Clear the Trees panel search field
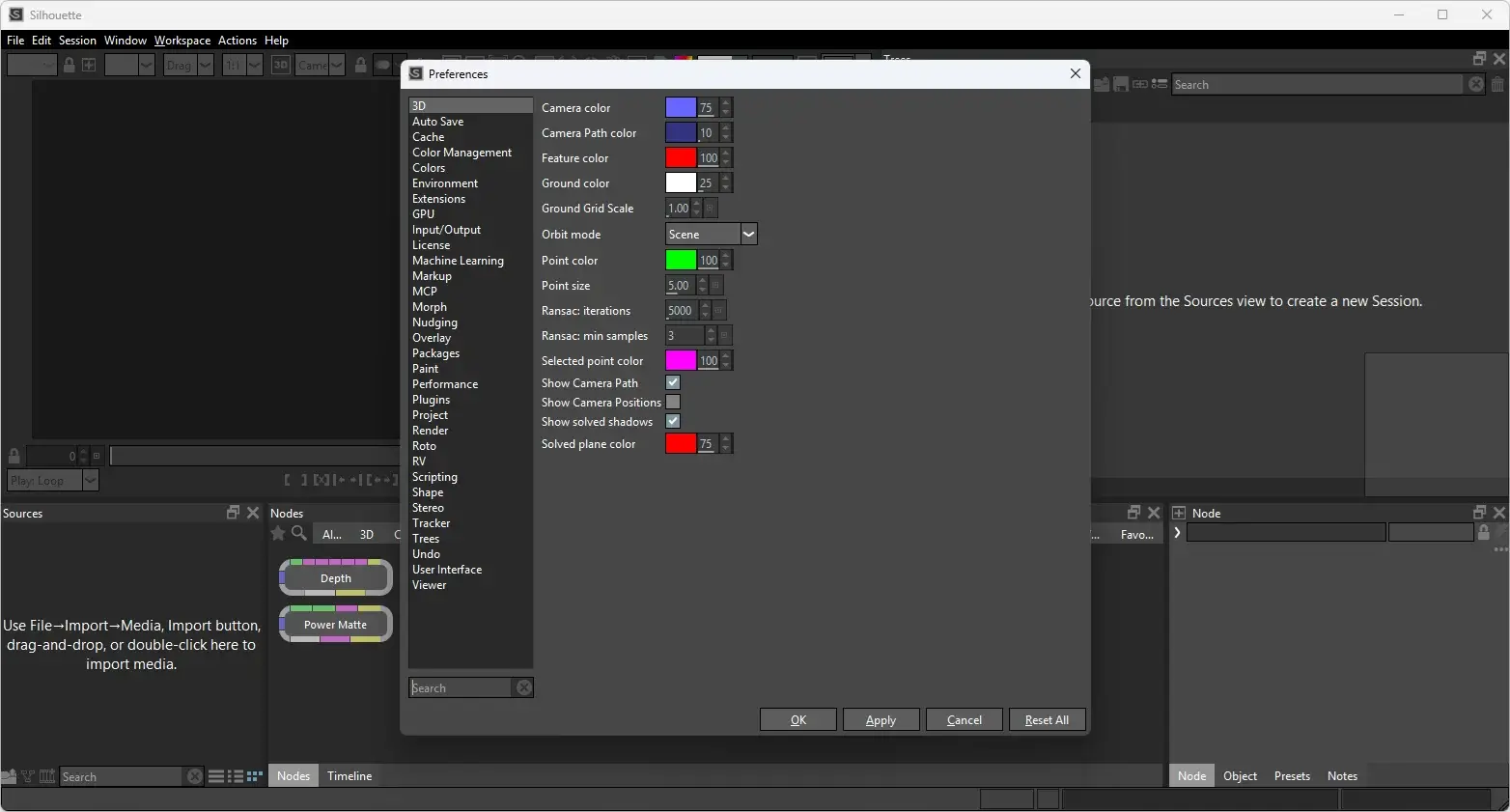The height and width of the screenshot is (812, 1510). 1476,84
